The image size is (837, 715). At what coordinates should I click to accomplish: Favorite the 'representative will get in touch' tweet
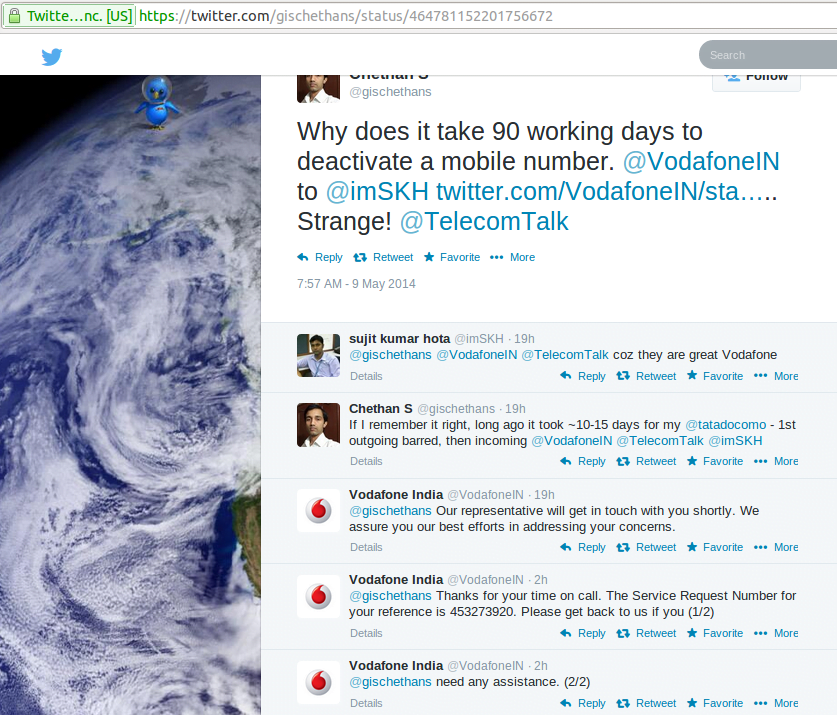[715, 547]
